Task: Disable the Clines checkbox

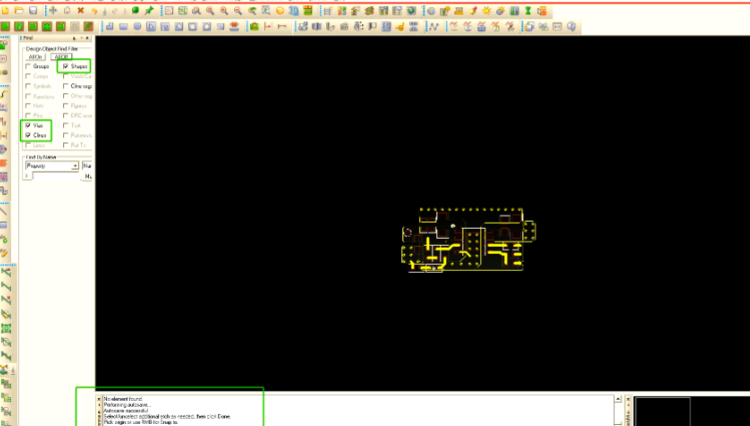Action: pyautogui.click(x=28, y=134)
